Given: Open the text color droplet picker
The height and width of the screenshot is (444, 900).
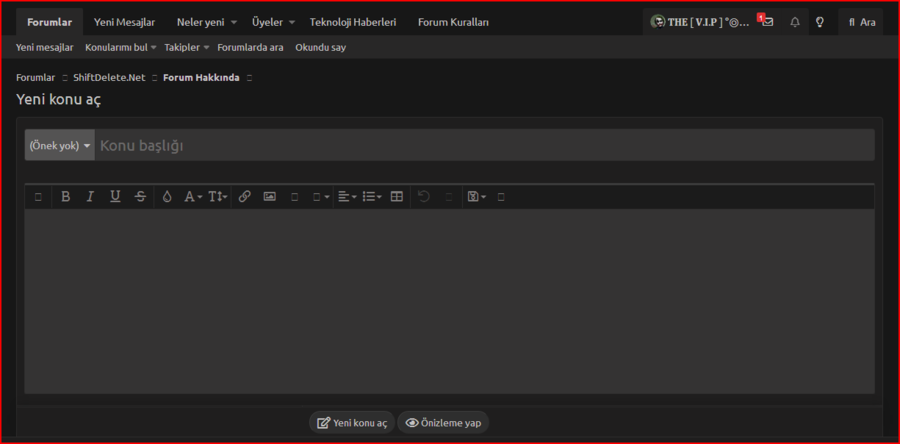Looking at the screenshot, I should click(x=167, y=197).
